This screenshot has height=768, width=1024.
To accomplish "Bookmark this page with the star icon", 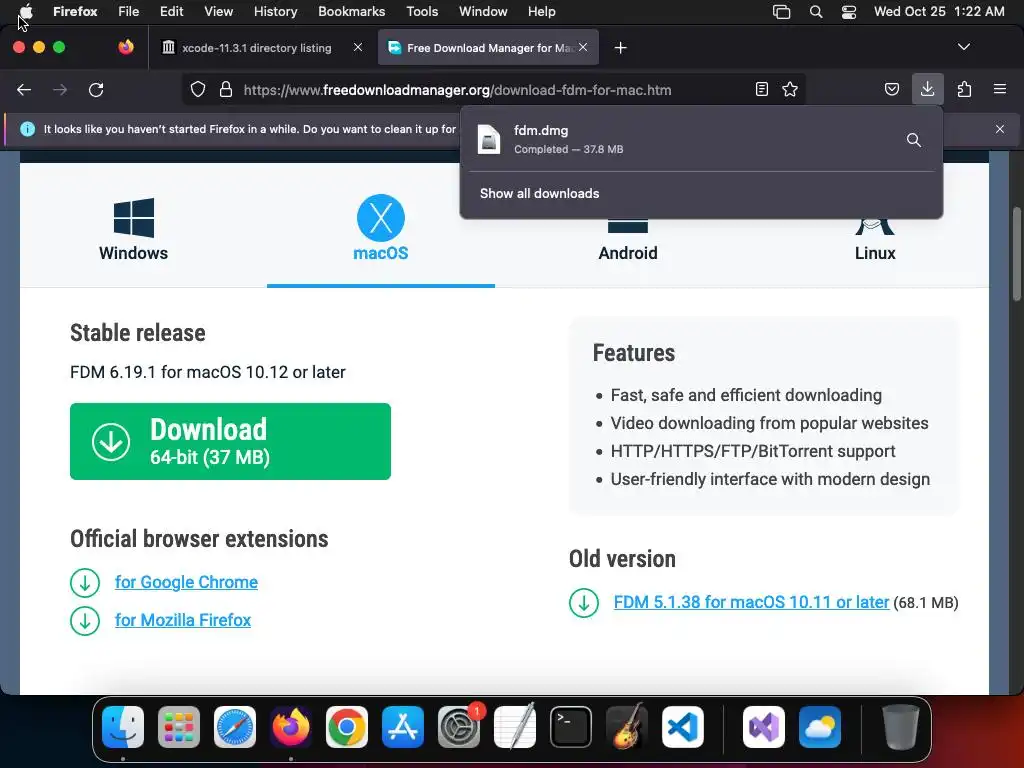I will (x=790, y=89).
